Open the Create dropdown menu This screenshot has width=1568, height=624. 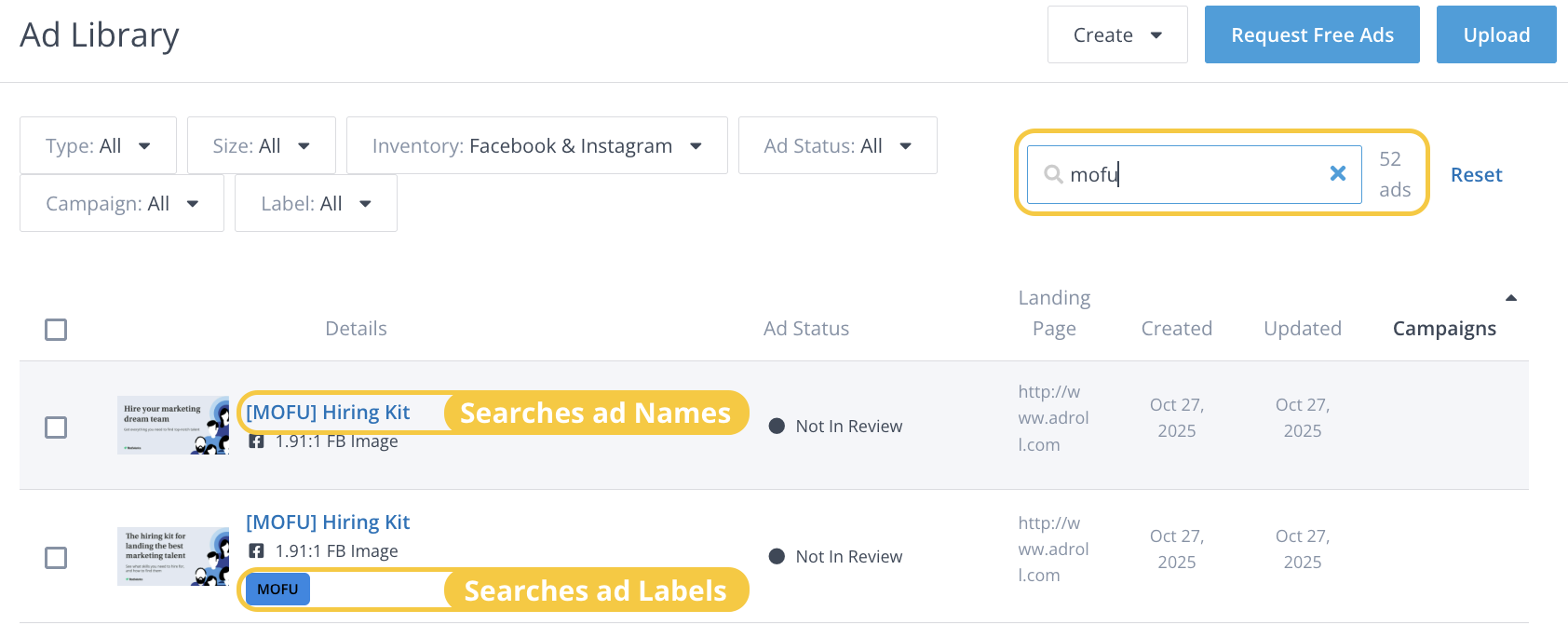pyautogui.click(x=1116, y=35)
